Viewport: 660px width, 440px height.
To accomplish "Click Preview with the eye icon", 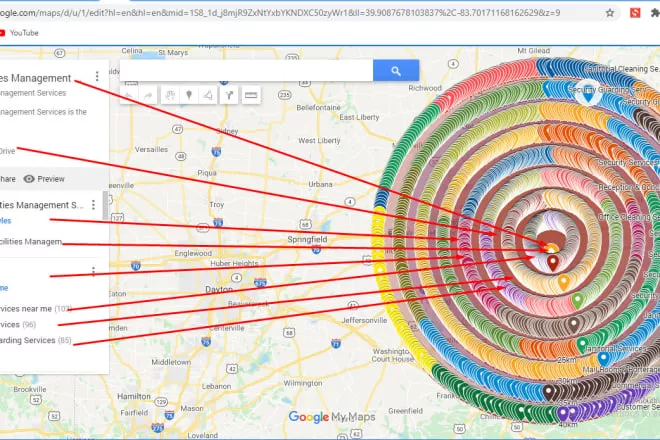I will [x=44, y=179].
